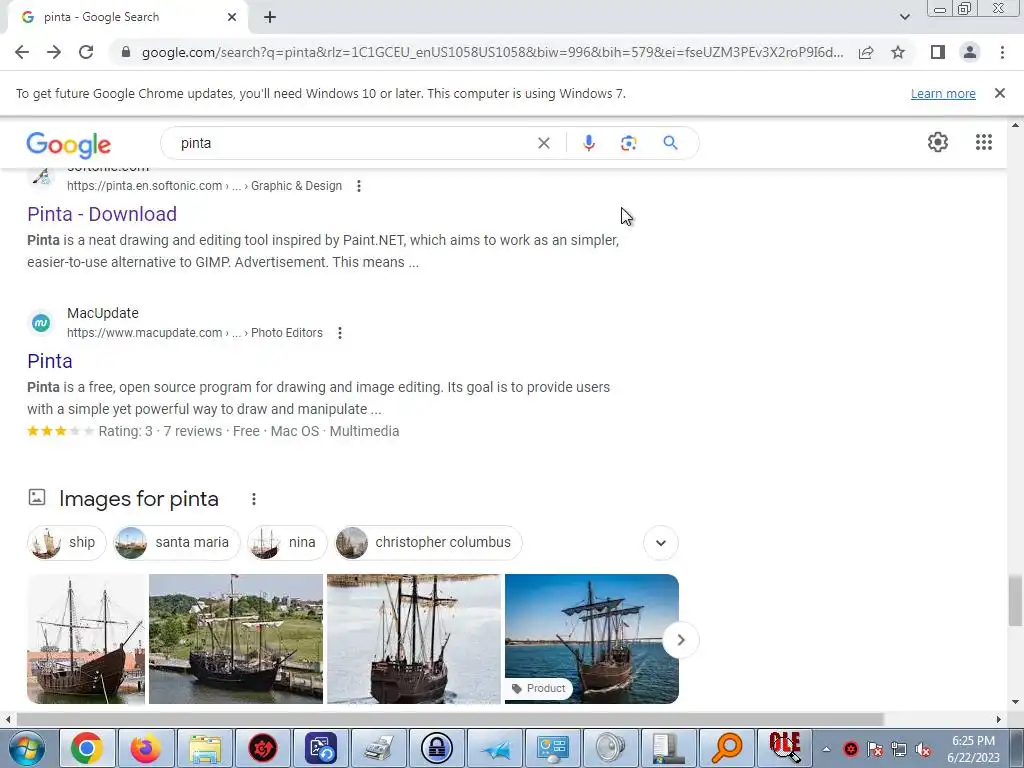Open the Pinta - Download link
Viewport: 1024px width, 768px height.
[102, 214]
